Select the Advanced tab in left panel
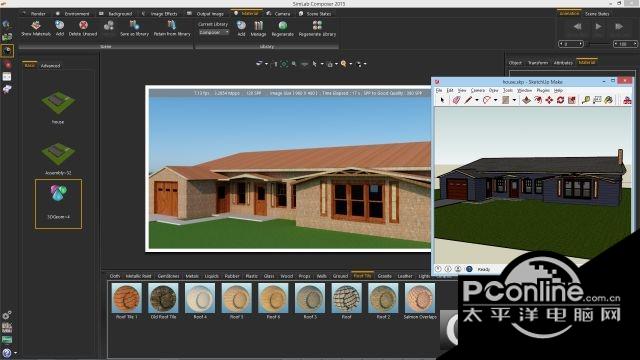Screen dimensions: 640x360 click(x=50, y=65)
